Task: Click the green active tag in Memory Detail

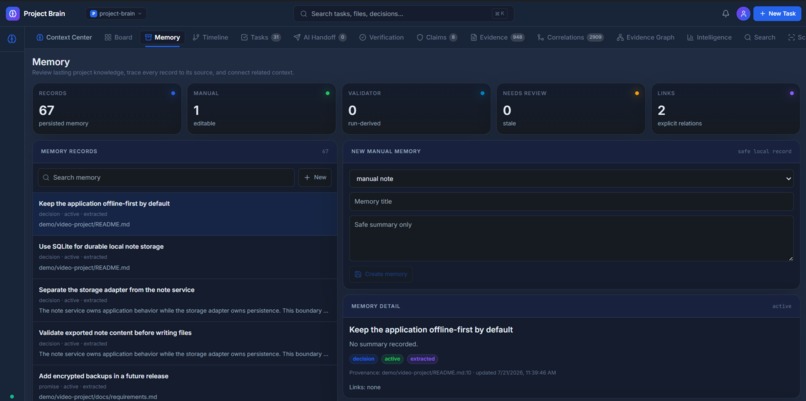Action: click(x=392, y=359)
